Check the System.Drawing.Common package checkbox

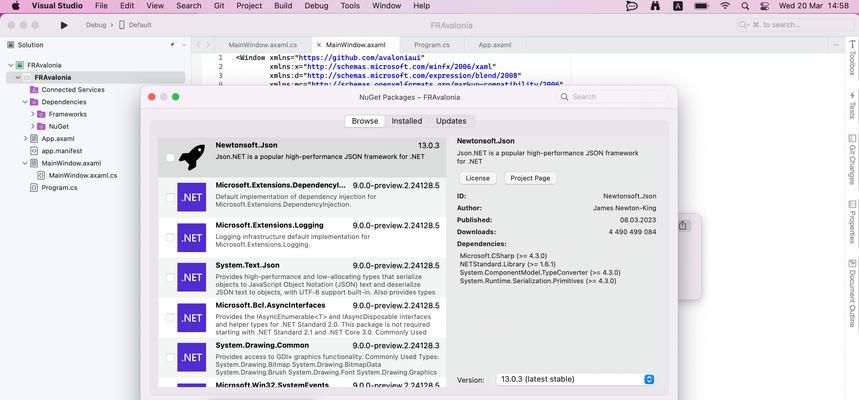pos(170,357)
